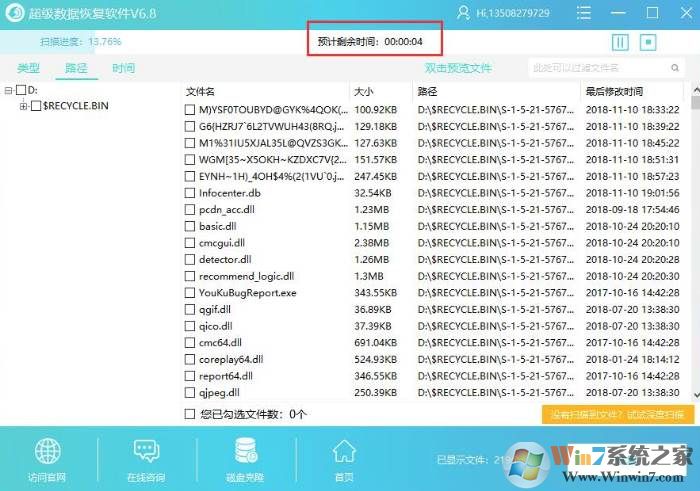Go to the home page icon

click(x=344, y=451)
